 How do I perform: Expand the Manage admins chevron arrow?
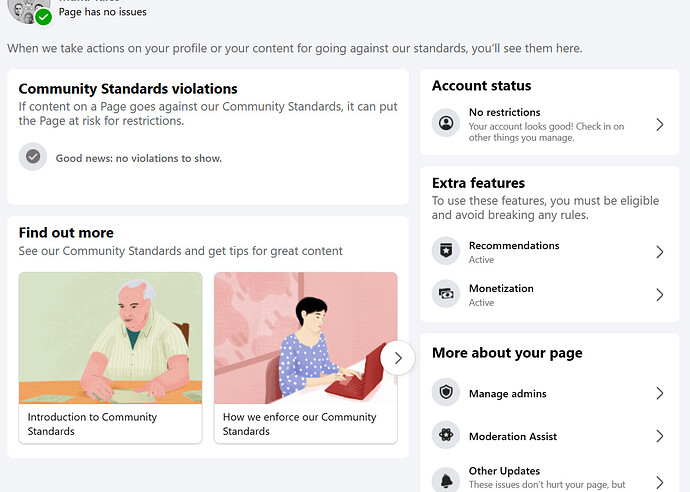660,393
